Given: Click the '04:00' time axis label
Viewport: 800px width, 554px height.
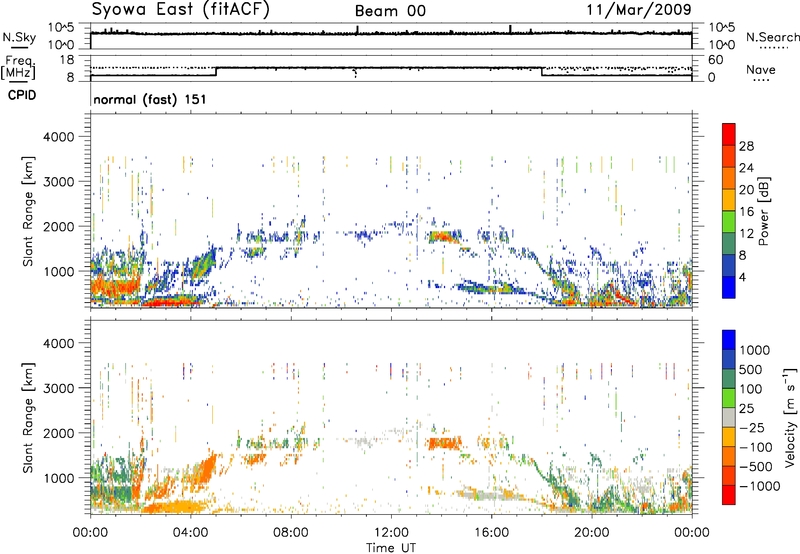Looking at the screenshot, I should click(x=190, y=532).
